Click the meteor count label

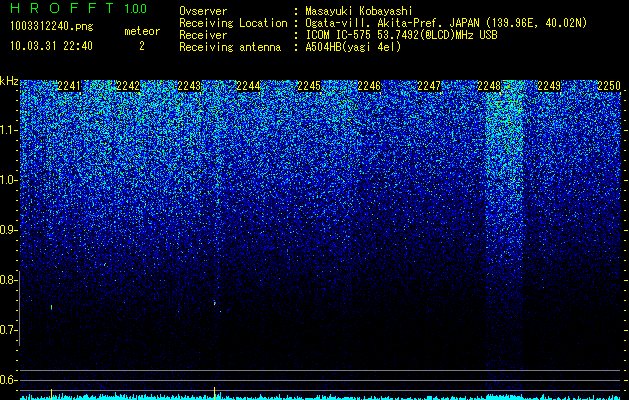(x=142, y=31)
